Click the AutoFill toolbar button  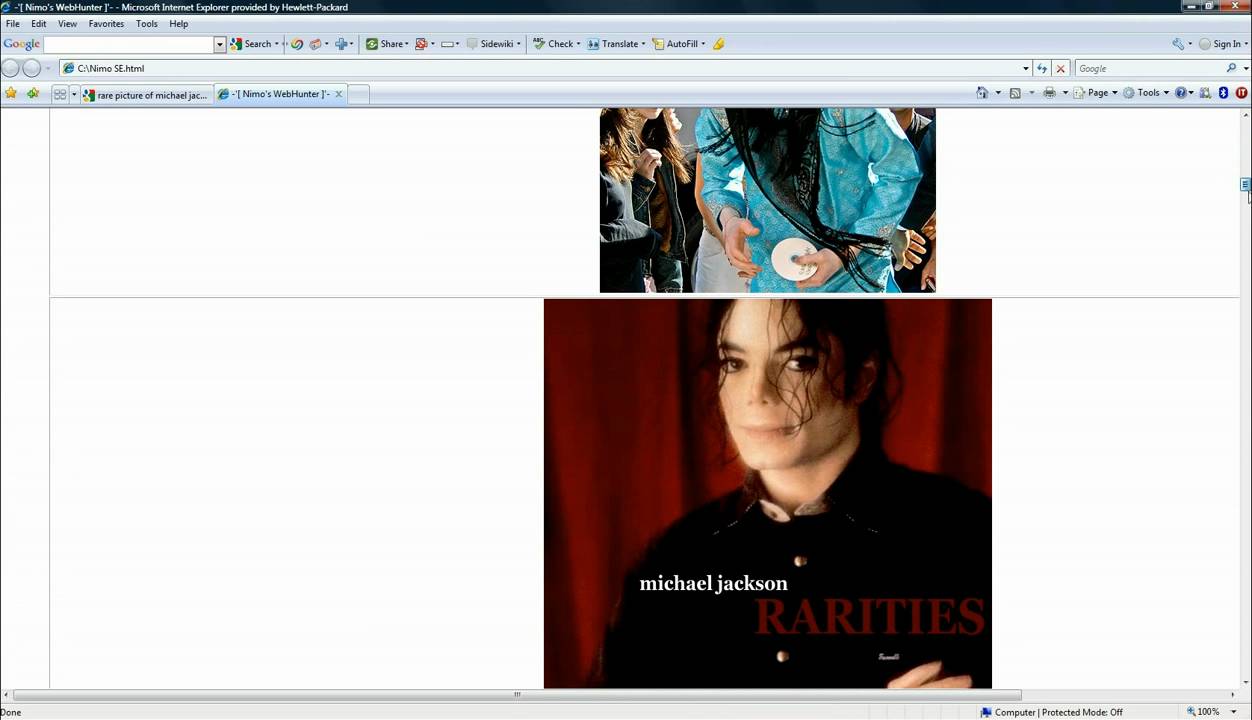(678, 44)
